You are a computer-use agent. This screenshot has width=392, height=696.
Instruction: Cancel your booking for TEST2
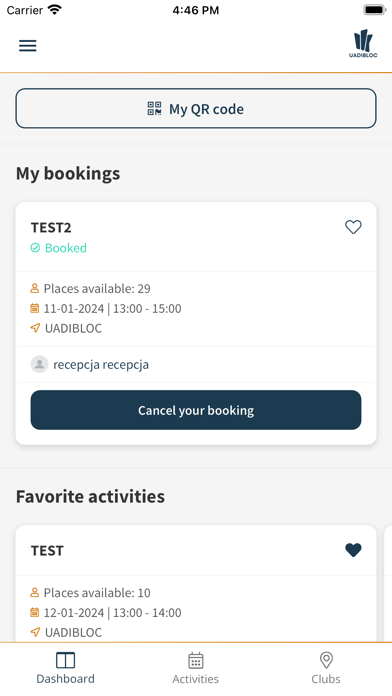point(196,410)
